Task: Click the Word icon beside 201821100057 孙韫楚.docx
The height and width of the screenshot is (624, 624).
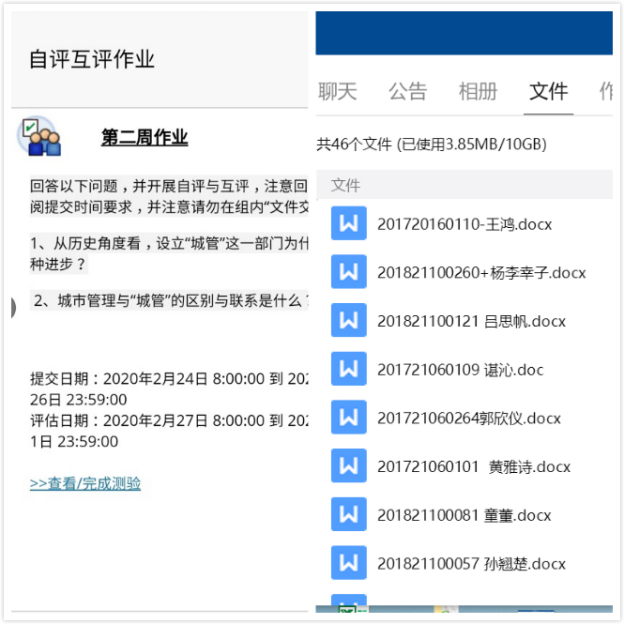Action: [x=348, y=564]
